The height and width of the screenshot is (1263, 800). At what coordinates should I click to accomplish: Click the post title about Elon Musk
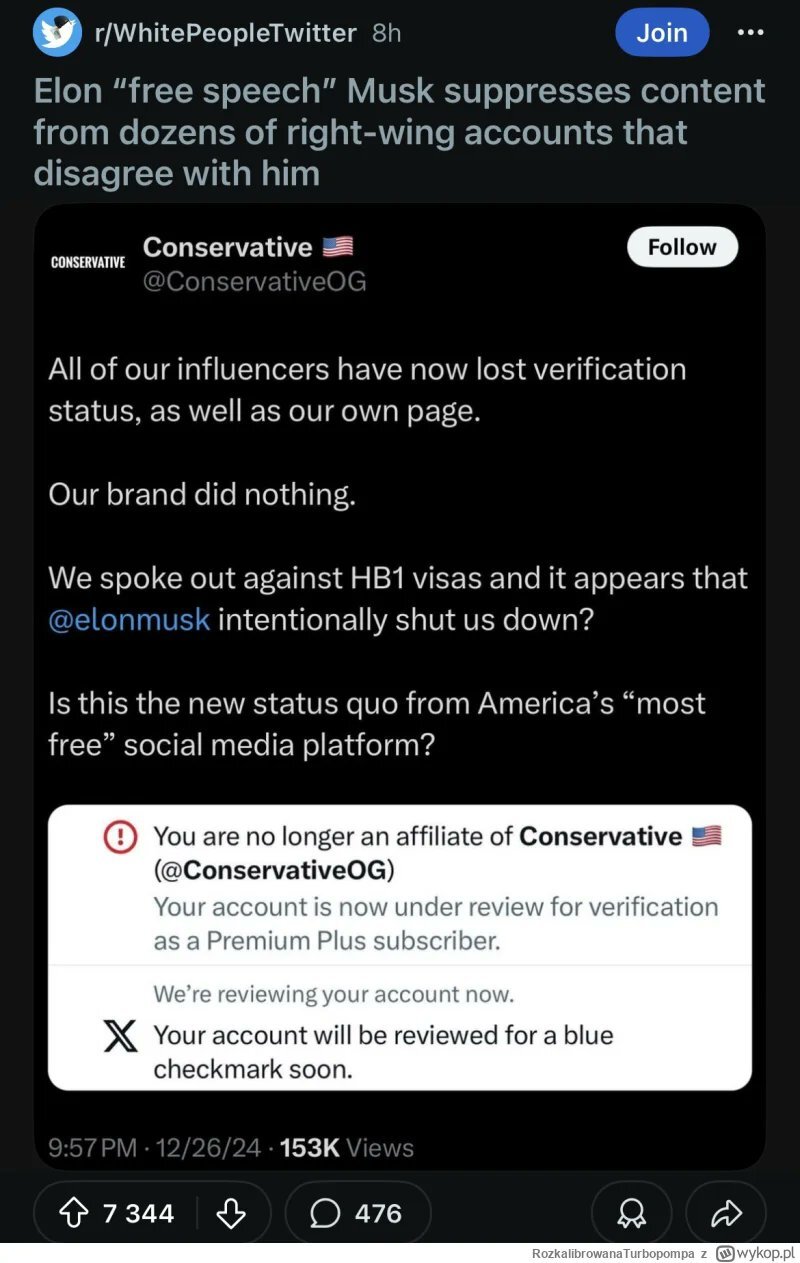(399, 132)
